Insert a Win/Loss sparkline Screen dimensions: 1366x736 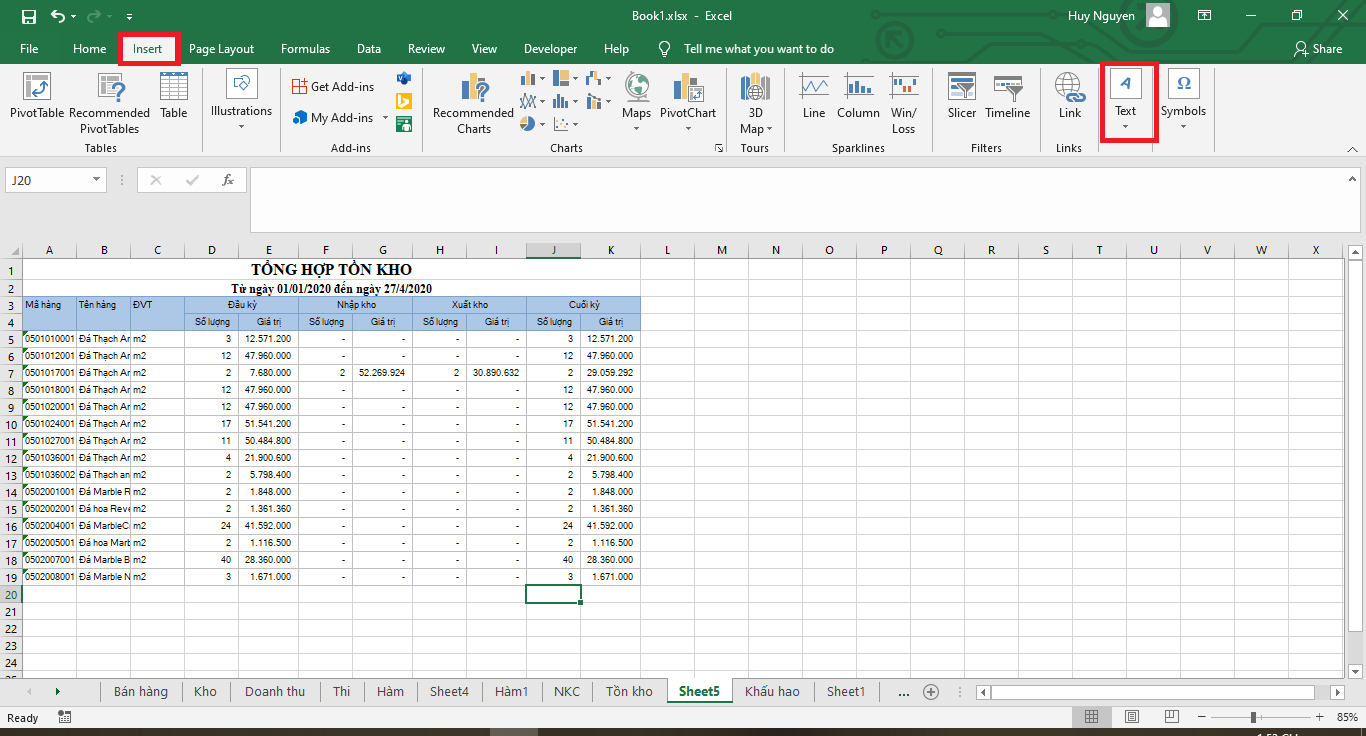(x=903, y=100)
